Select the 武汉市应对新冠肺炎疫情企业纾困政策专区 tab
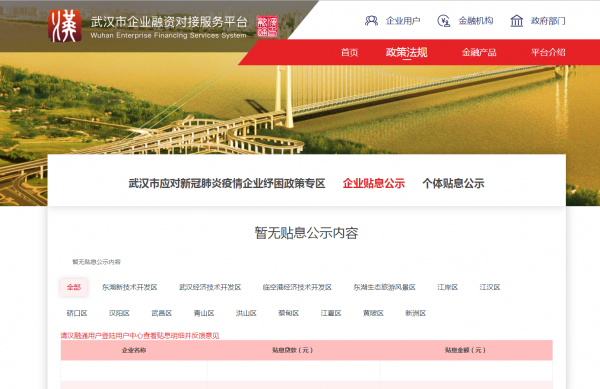Screen dimensions: 600x389 pyautogui.click(x=227, y=183)
